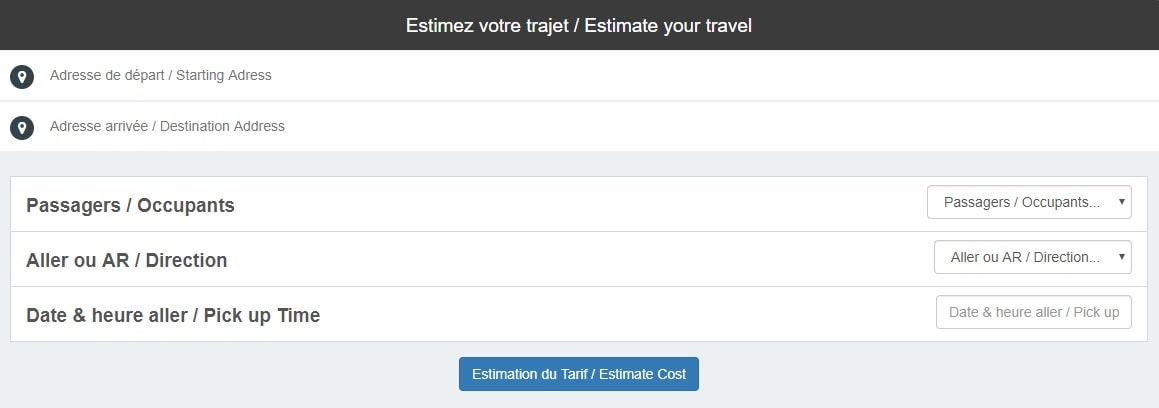Click the arrow on the Direction dropdown
The height and width of the screenshot is (408, 1159).
(x=1121, y=256)
